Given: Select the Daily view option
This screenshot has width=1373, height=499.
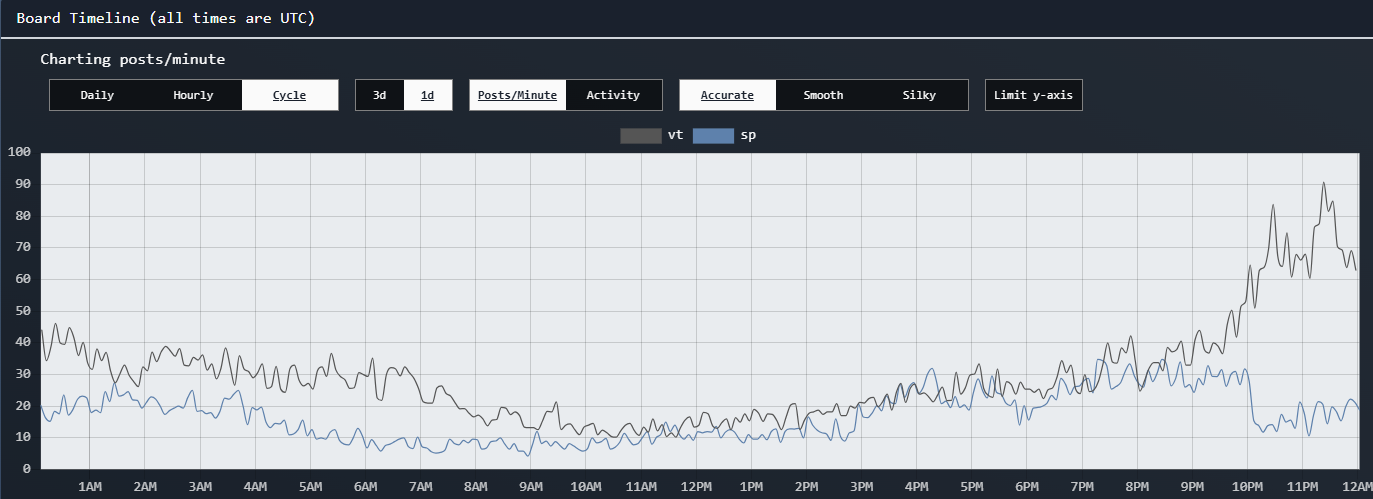Looking at the screenshot, I should coord(97,95).
